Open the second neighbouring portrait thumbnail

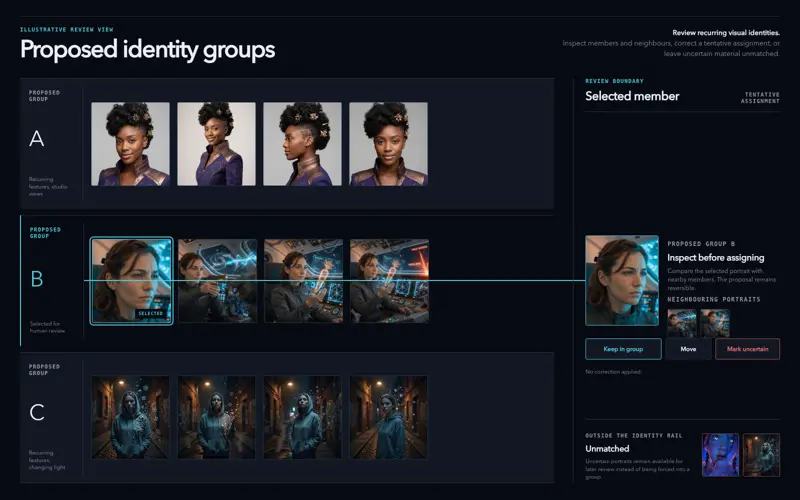pos(715,323)
